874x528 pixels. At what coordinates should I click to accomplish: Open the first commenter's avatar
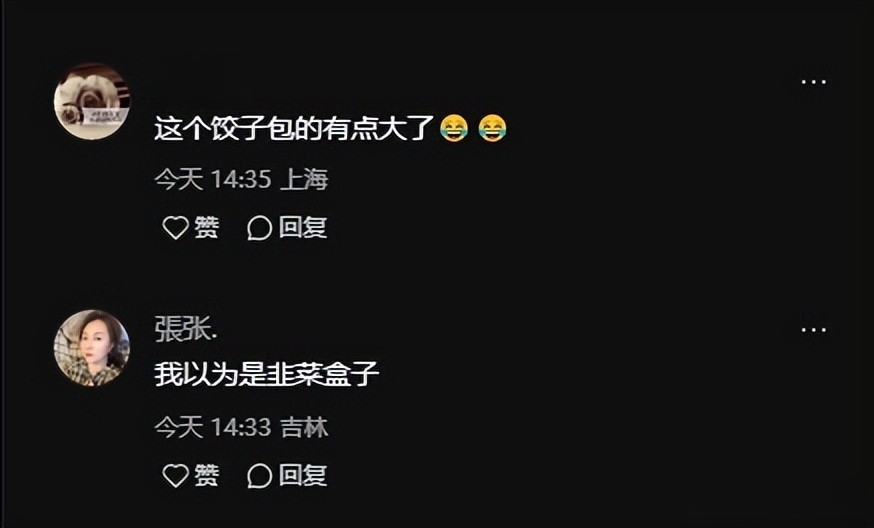(x=92, y=101)
